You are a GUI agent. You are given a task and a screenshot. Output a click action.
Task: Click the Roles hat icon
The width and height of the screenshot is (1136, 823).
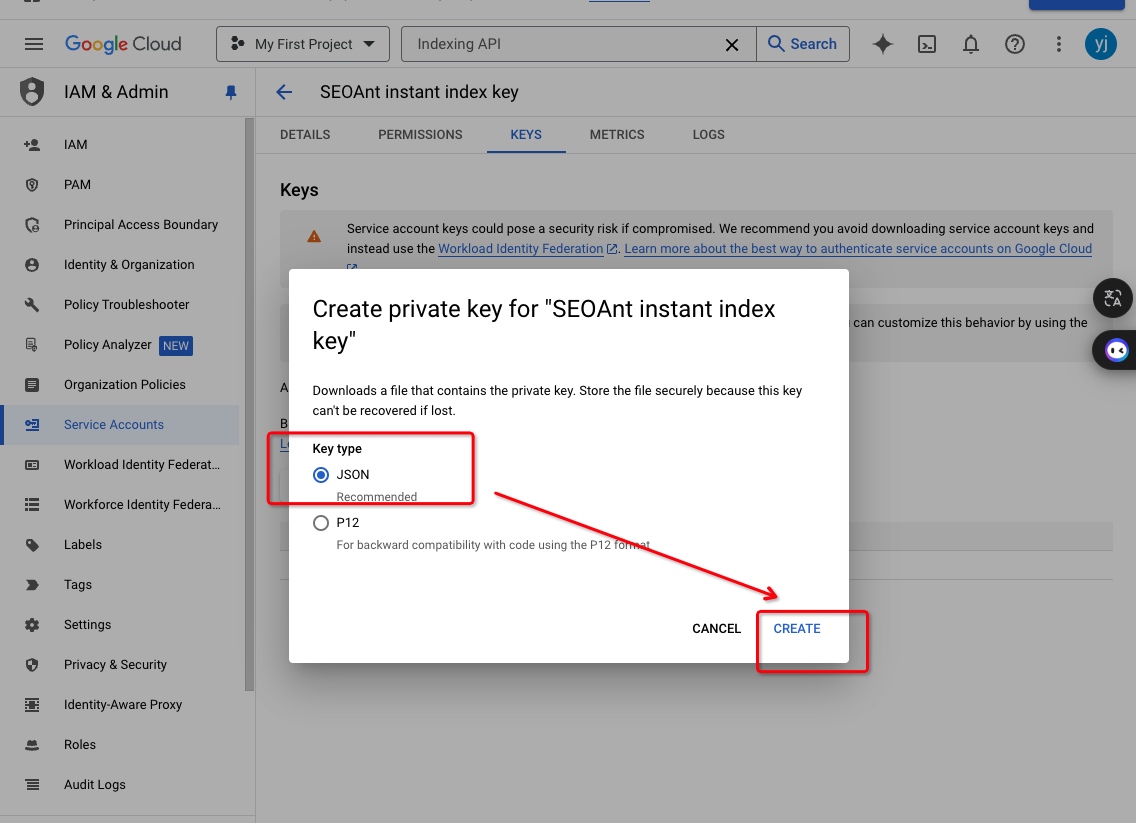(x=32, y=745)
